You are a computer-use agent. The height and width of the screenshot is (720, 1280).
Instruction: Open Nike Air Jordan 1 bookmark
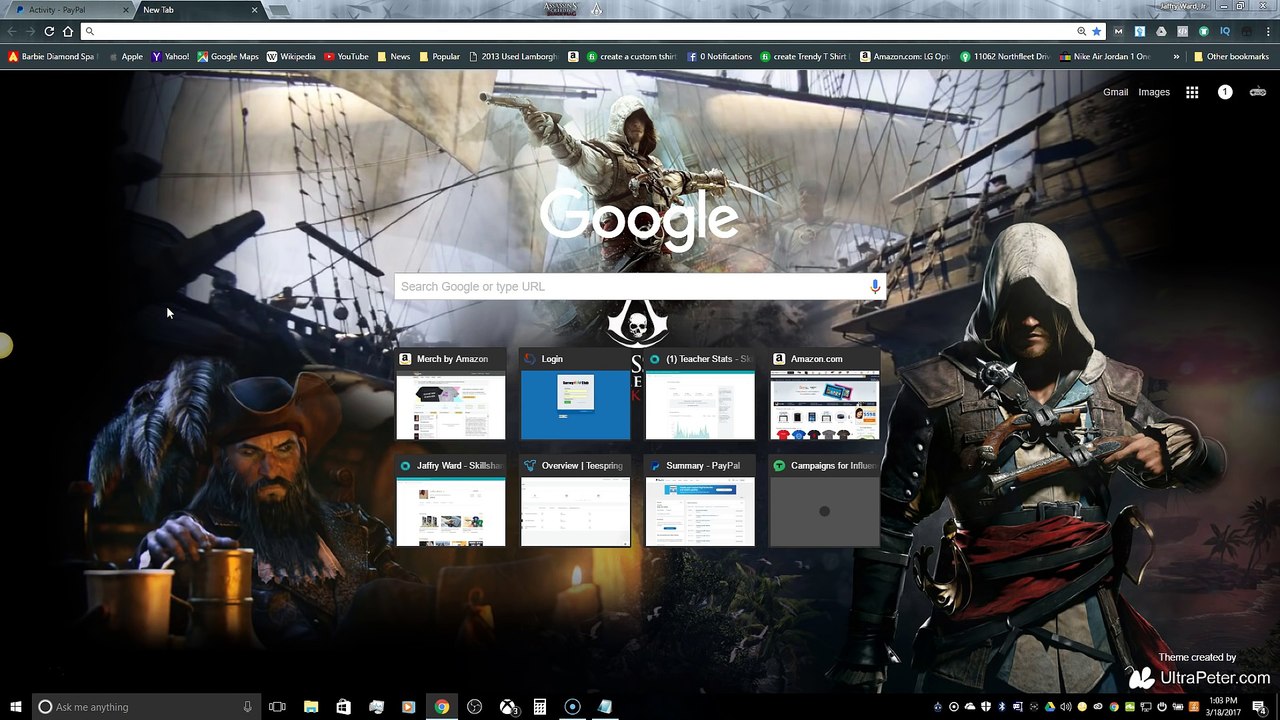click(x=1105, y=56)
